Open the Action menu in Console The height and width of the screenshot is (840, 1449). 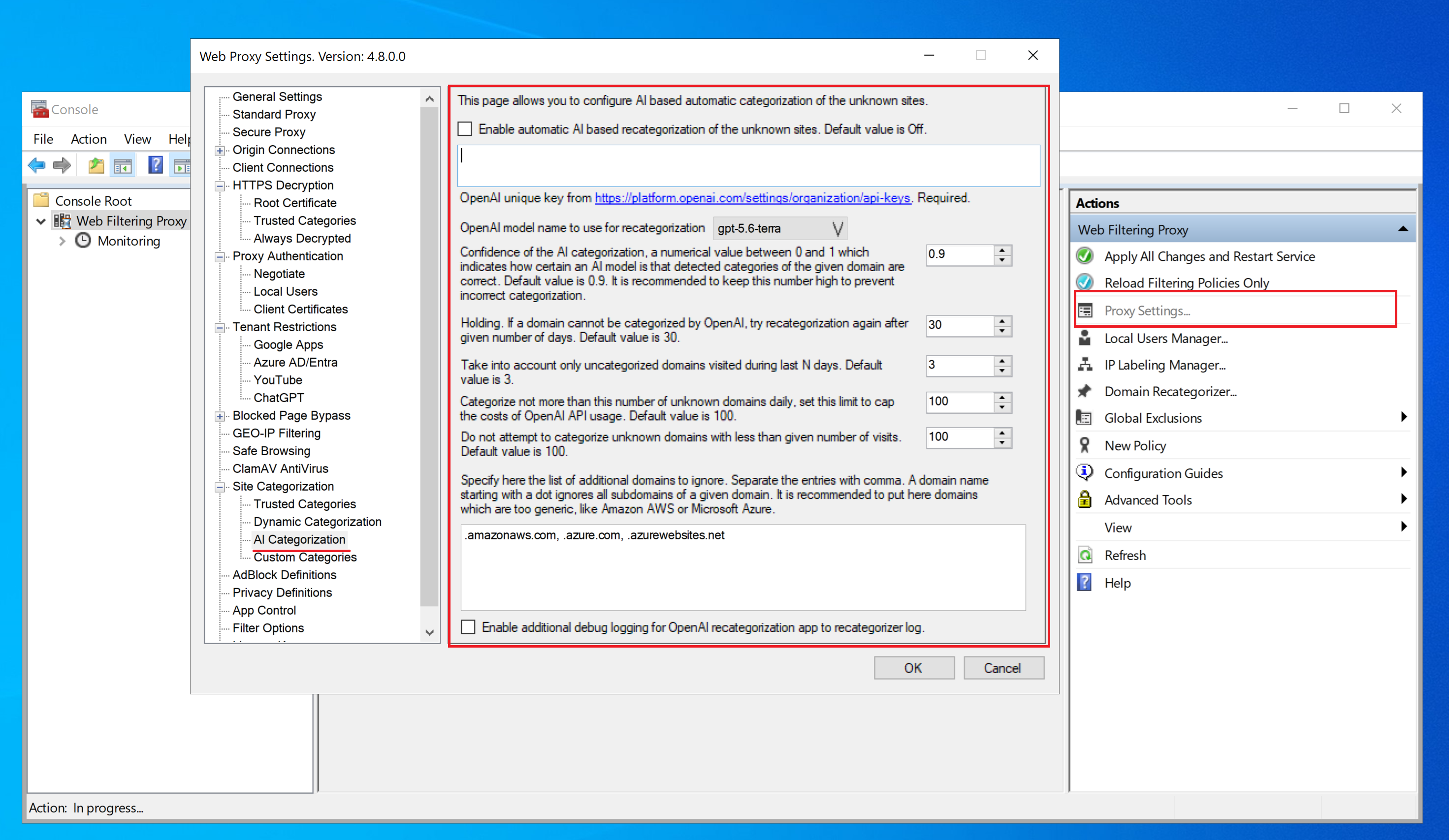89,139
